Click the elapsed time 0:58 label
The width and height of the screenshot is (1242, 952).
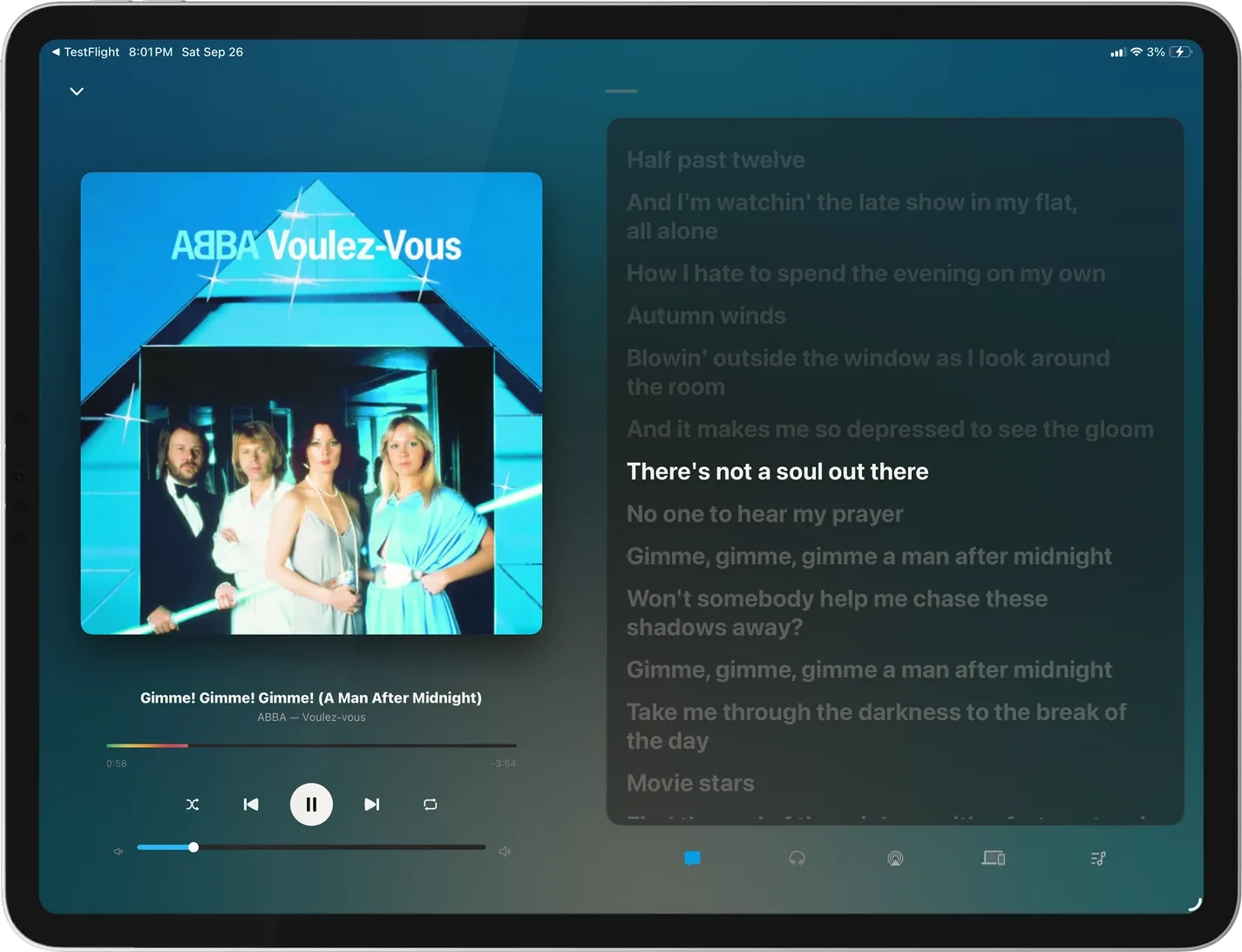[x=117, y=764]
